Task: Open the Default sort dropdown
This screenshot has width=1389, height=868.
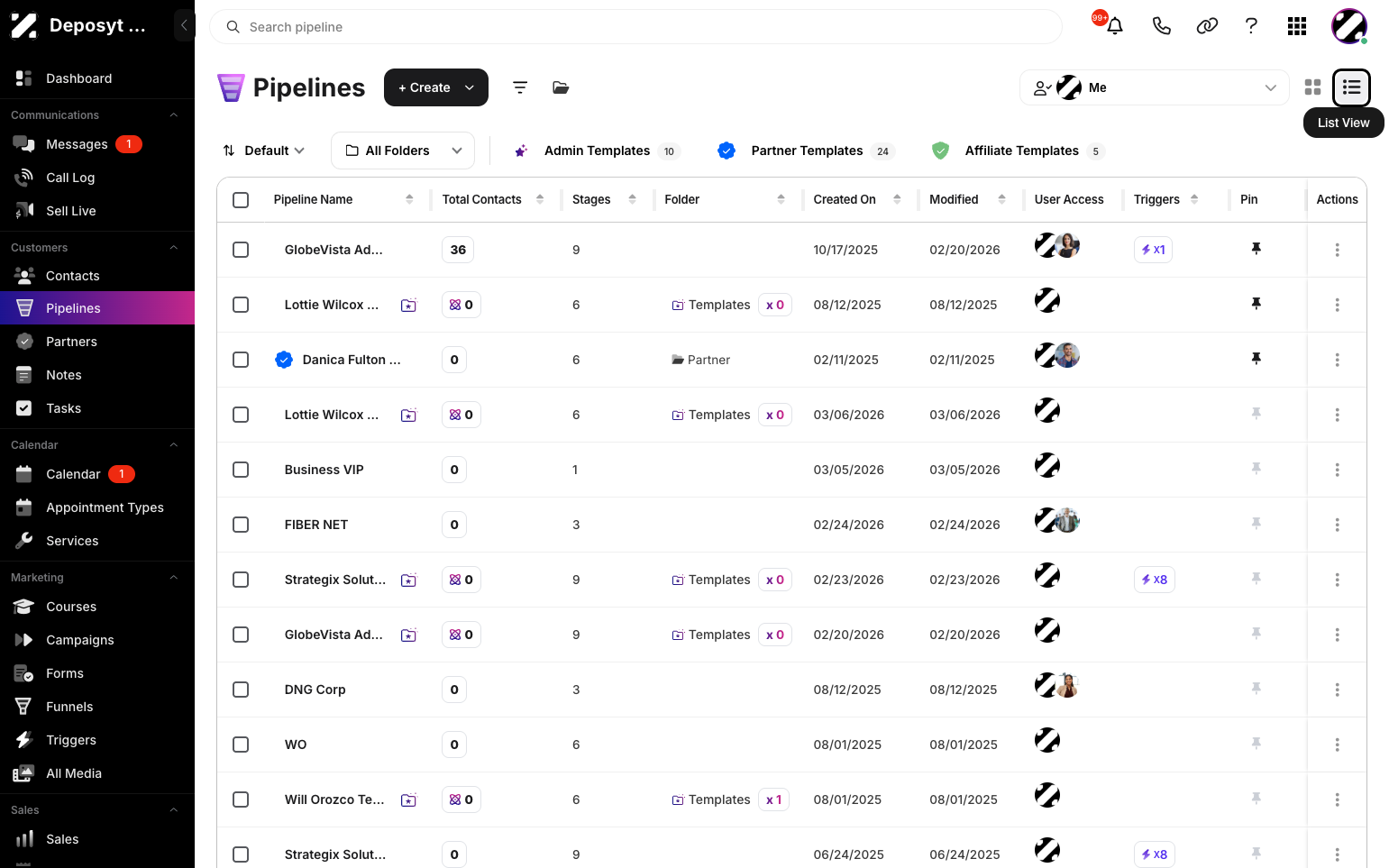Action: (x=264, y=151)
